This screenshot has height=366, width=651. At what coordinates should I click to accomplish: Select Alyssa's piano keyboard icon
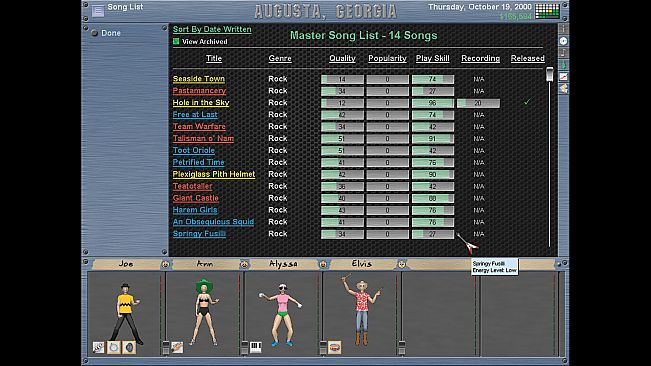[x=256, y=347]
